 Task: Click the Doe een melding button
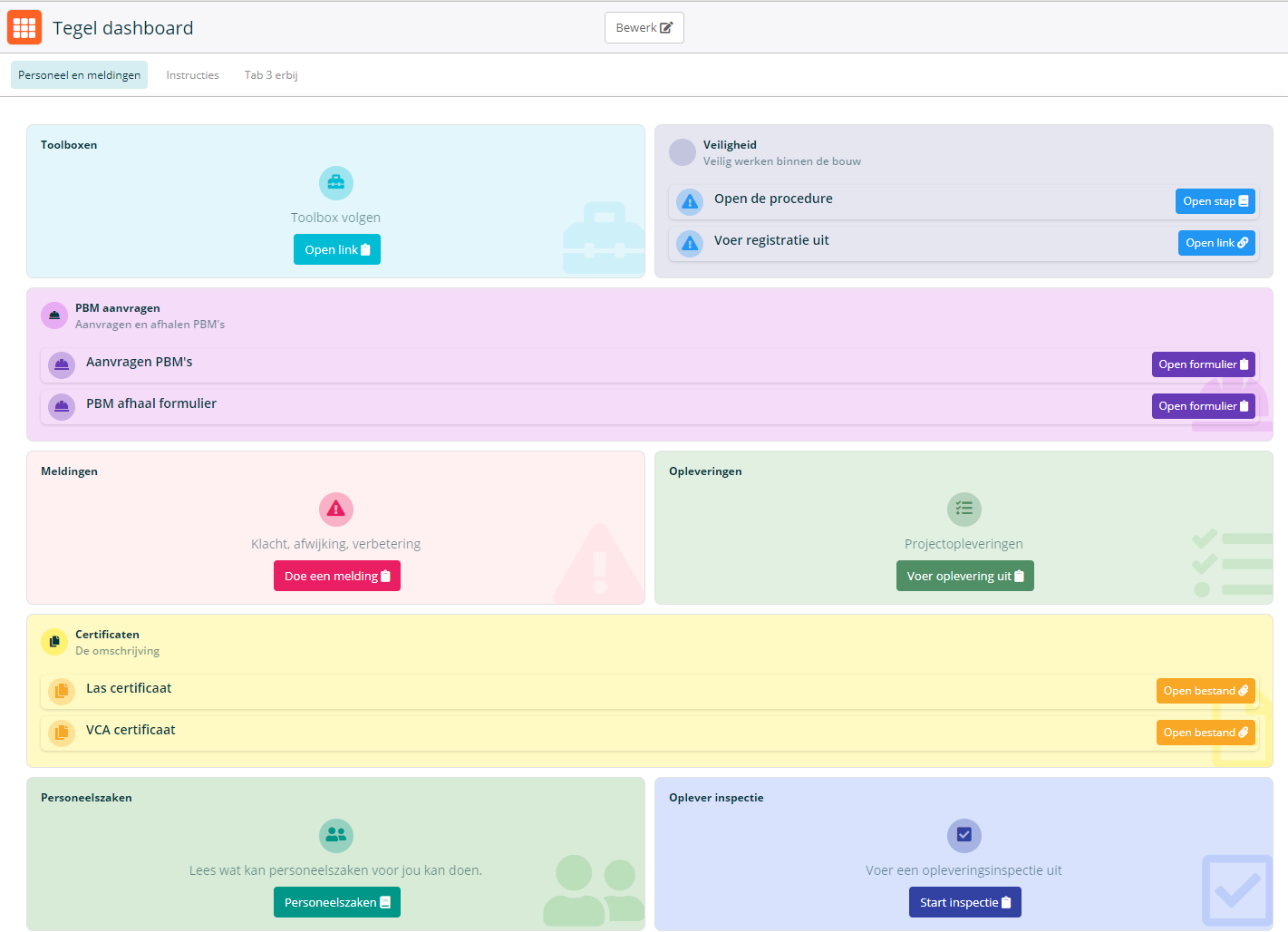tap(336, 576)
